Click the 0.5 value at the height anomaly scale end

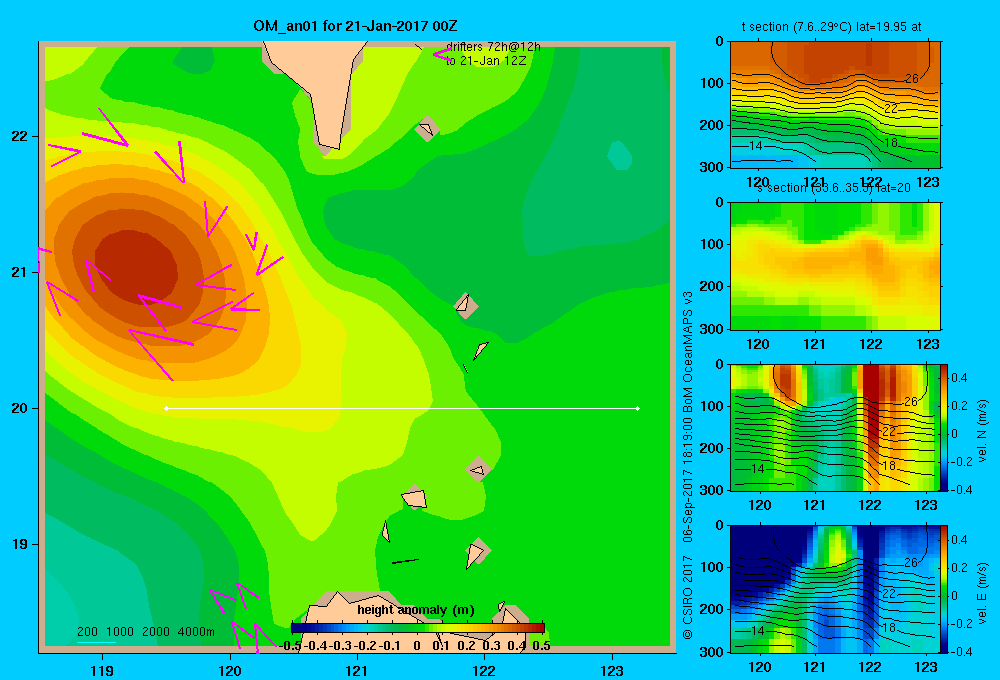(541, 646)
